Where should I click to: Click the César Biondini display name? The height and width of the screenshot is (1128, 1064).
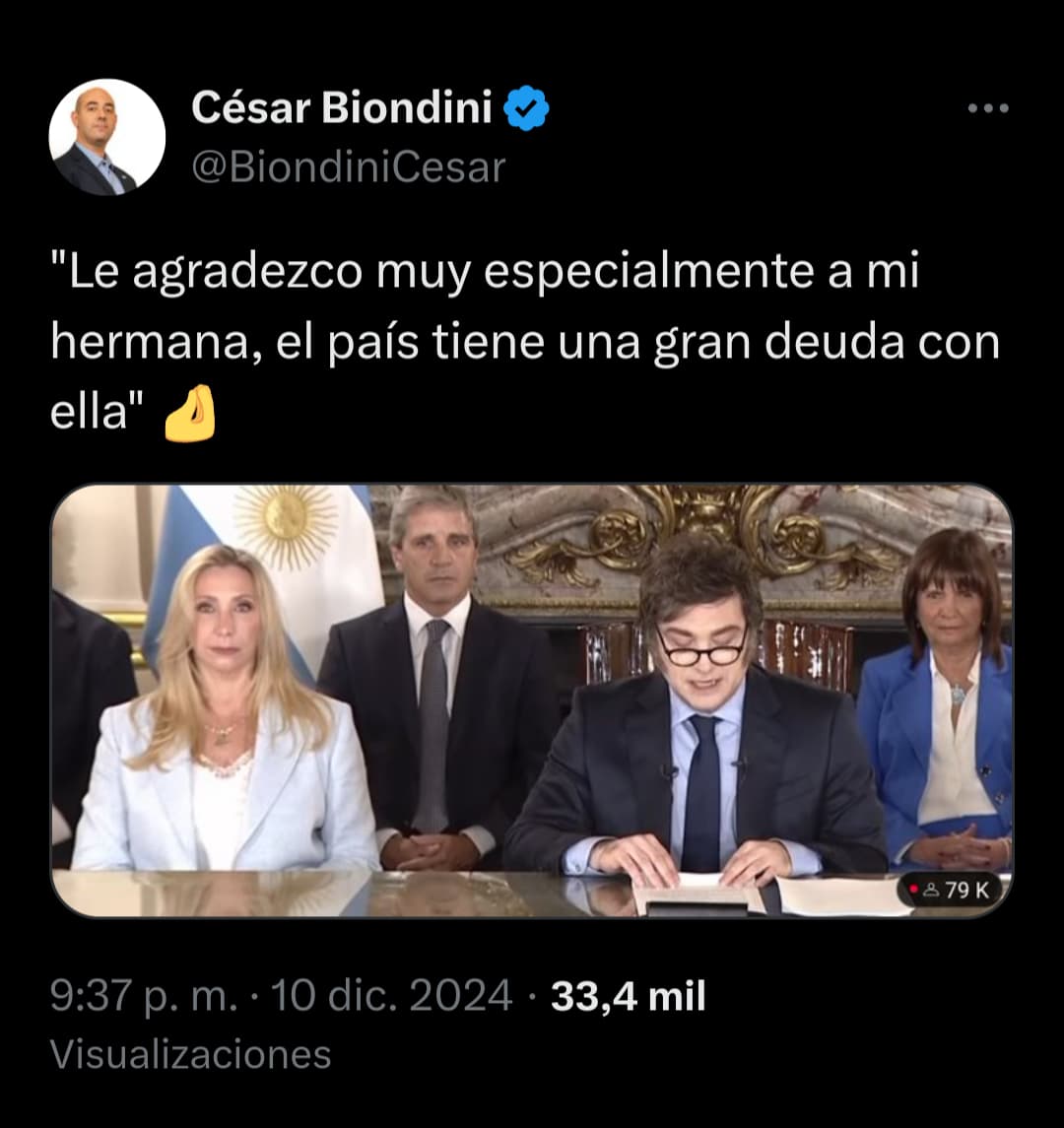[342, 108]
